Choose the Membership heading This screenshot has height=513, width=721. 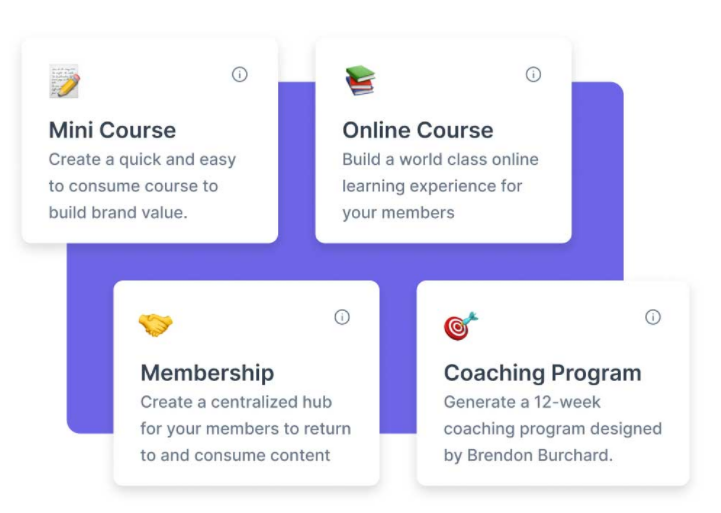point(206,373)
